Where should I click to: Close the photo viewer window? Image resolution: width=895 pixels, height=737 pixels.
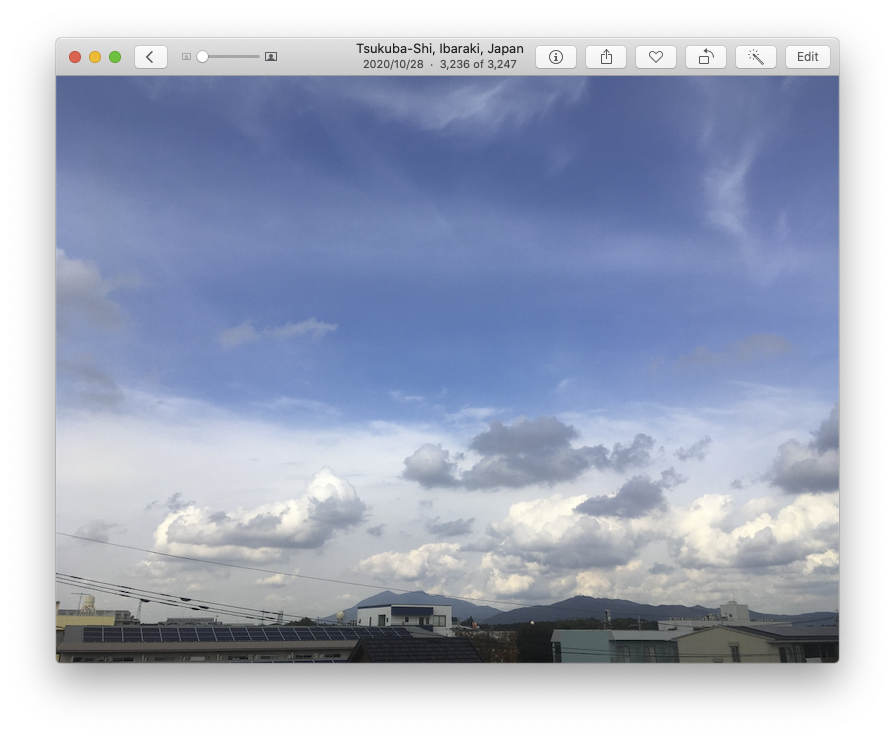pos(75,57)
